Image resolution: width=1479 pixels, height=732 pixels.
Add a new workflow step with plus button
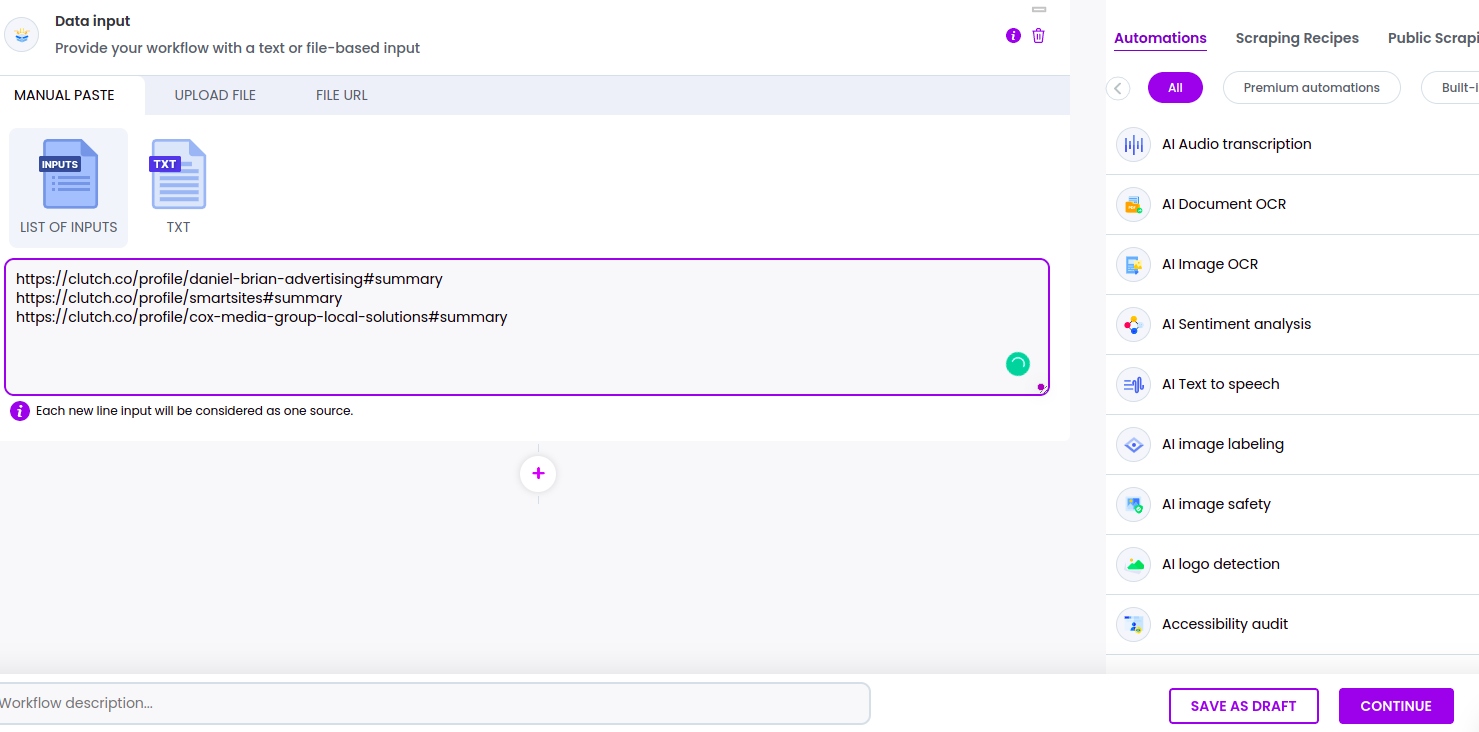538,473
